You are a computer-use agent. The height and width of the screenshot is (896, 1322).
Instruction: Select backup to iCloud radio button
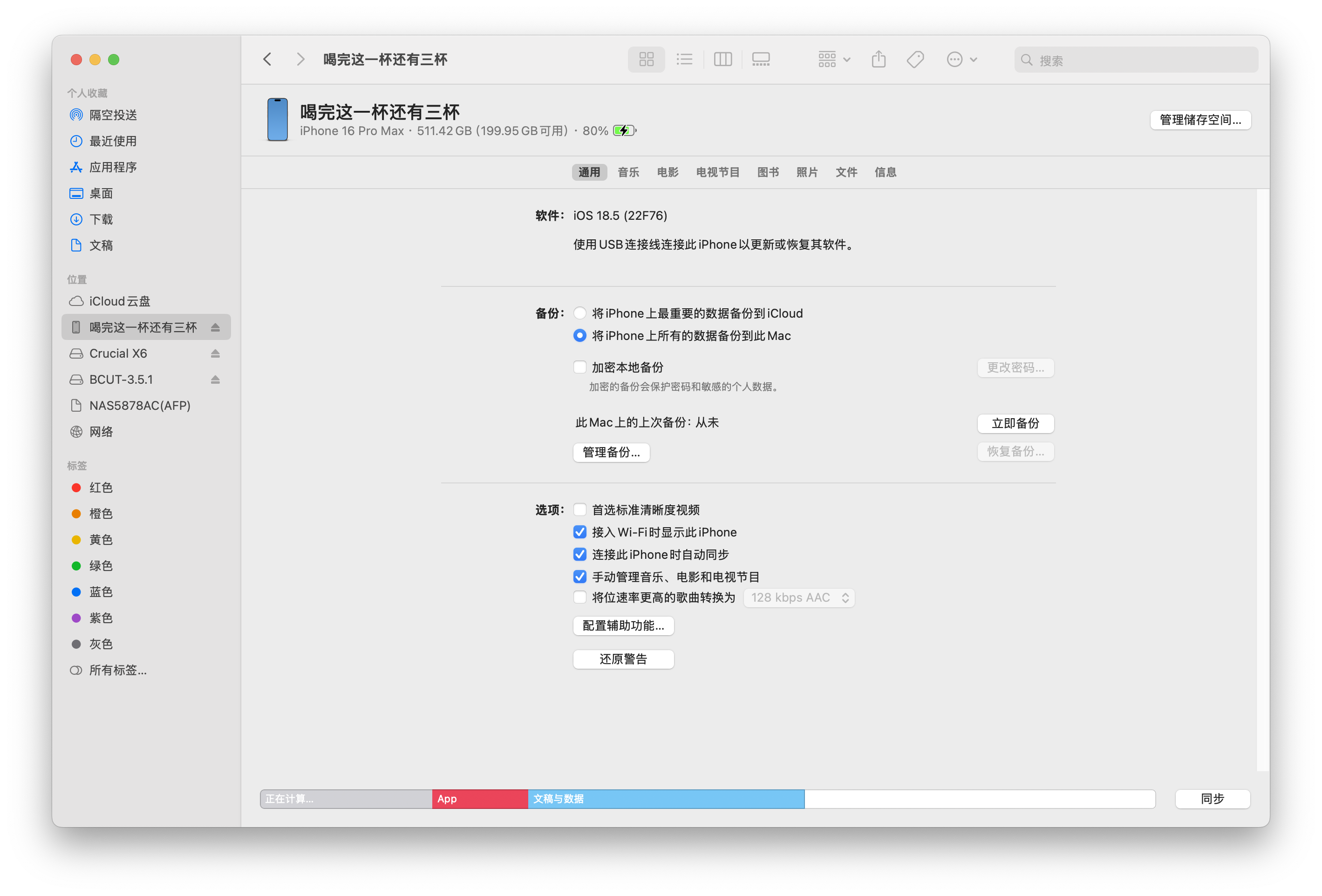pos(579,312)
